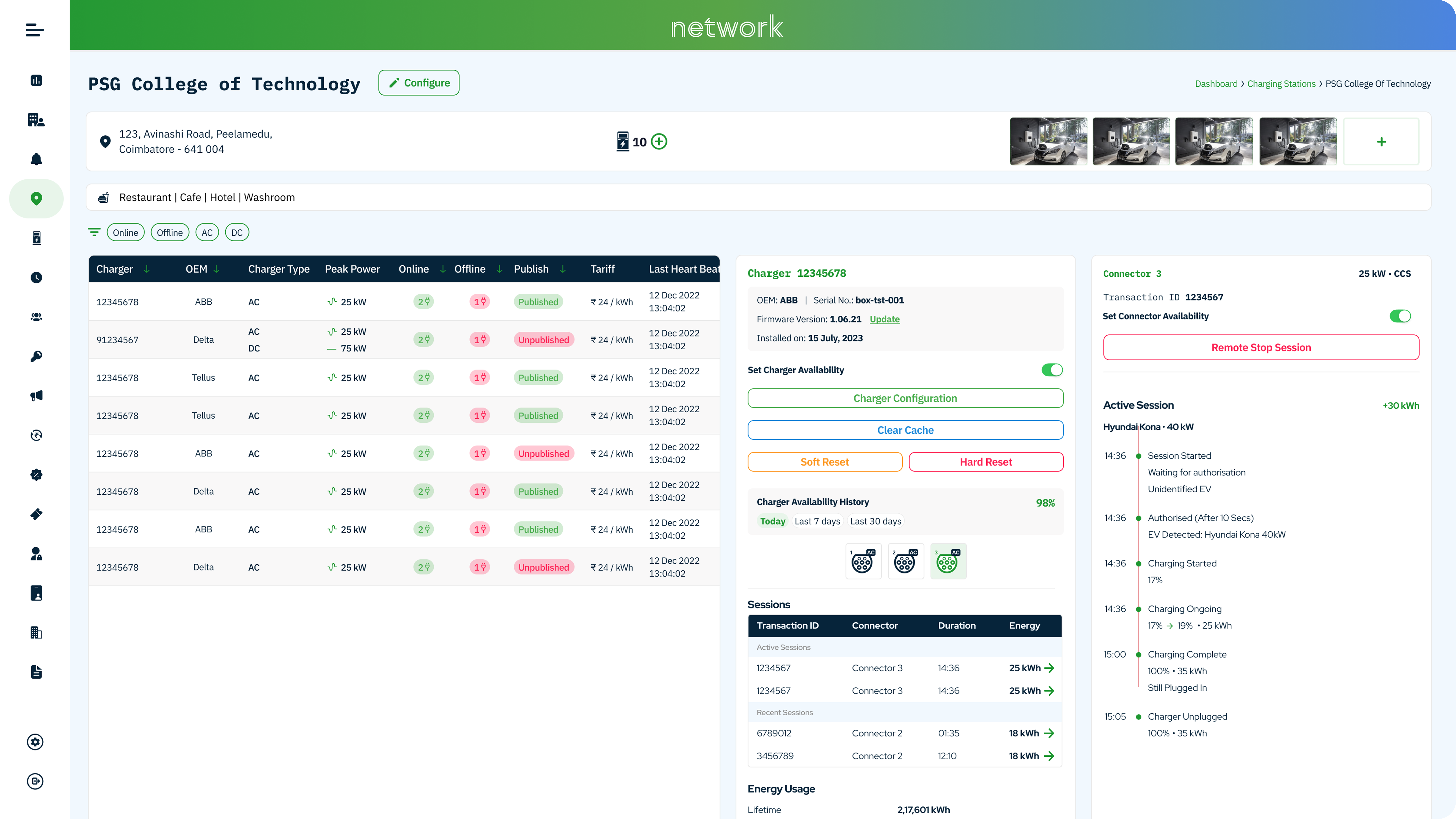Toggle the AC filter chip
This screenshot has height=819, width=1456.
pyautogui.click(x=207, y=232)
